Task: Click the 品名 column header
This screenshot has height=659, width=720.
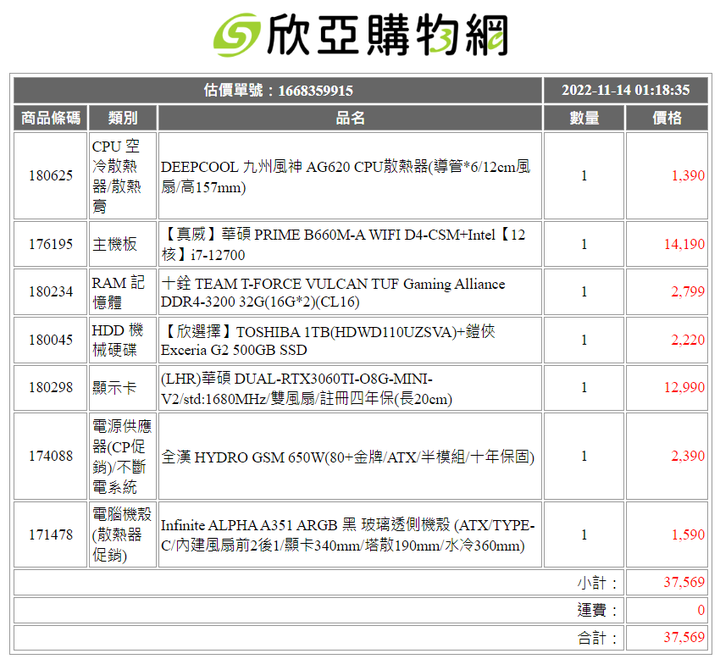Action: [350, 118]
